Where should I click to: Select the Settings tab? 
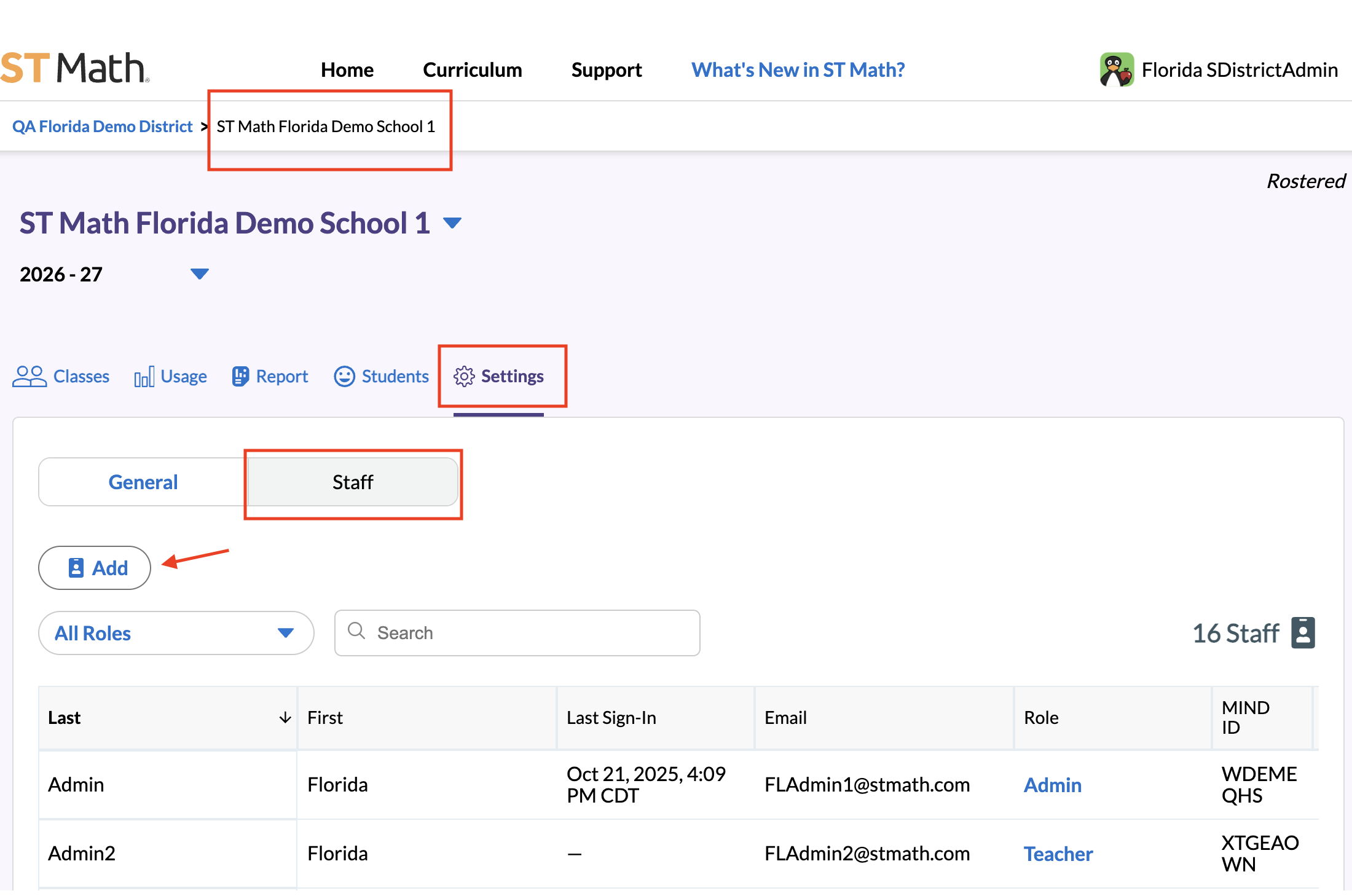click(x=498, y=376)
